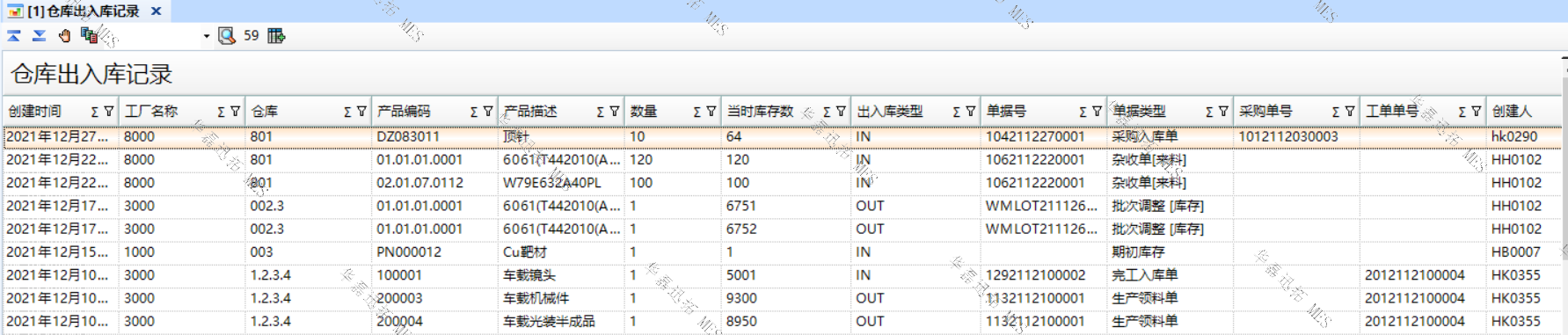
Task: Click the 采购单号 cell 1012112030003
Action: pyautogui.click(x=1288, y=136)
